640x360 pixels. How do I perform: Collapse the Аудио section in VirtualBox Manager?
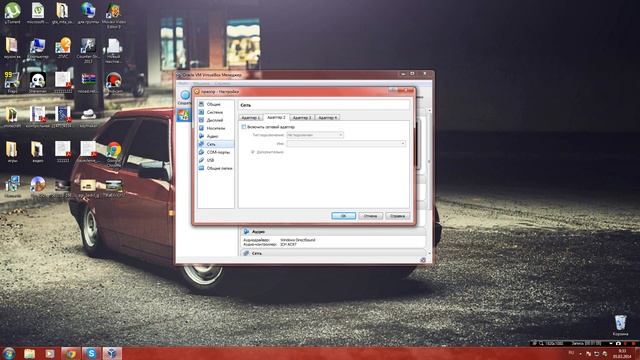[x=258, y=231]
